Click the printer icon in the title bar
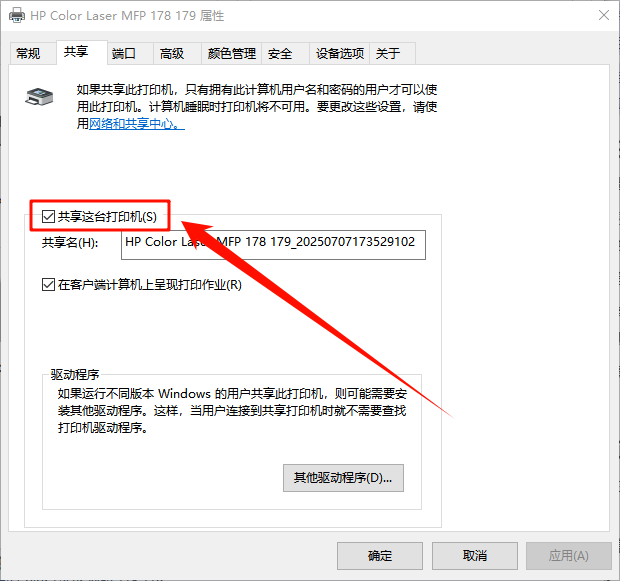The width and height of the screenshot is (620, 581). click(x=17, y=15)
